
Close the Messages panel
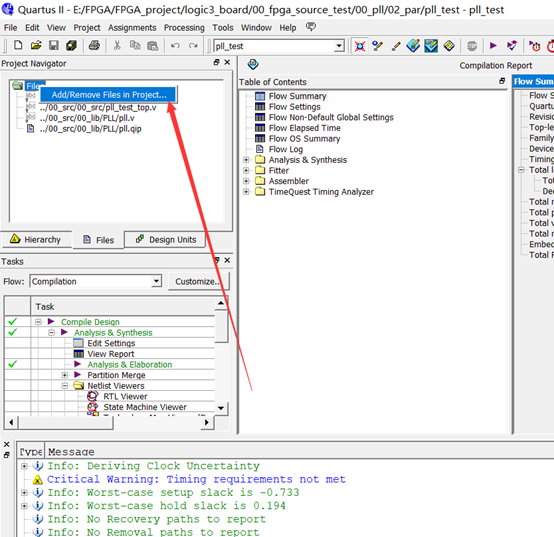pos(6,444)
